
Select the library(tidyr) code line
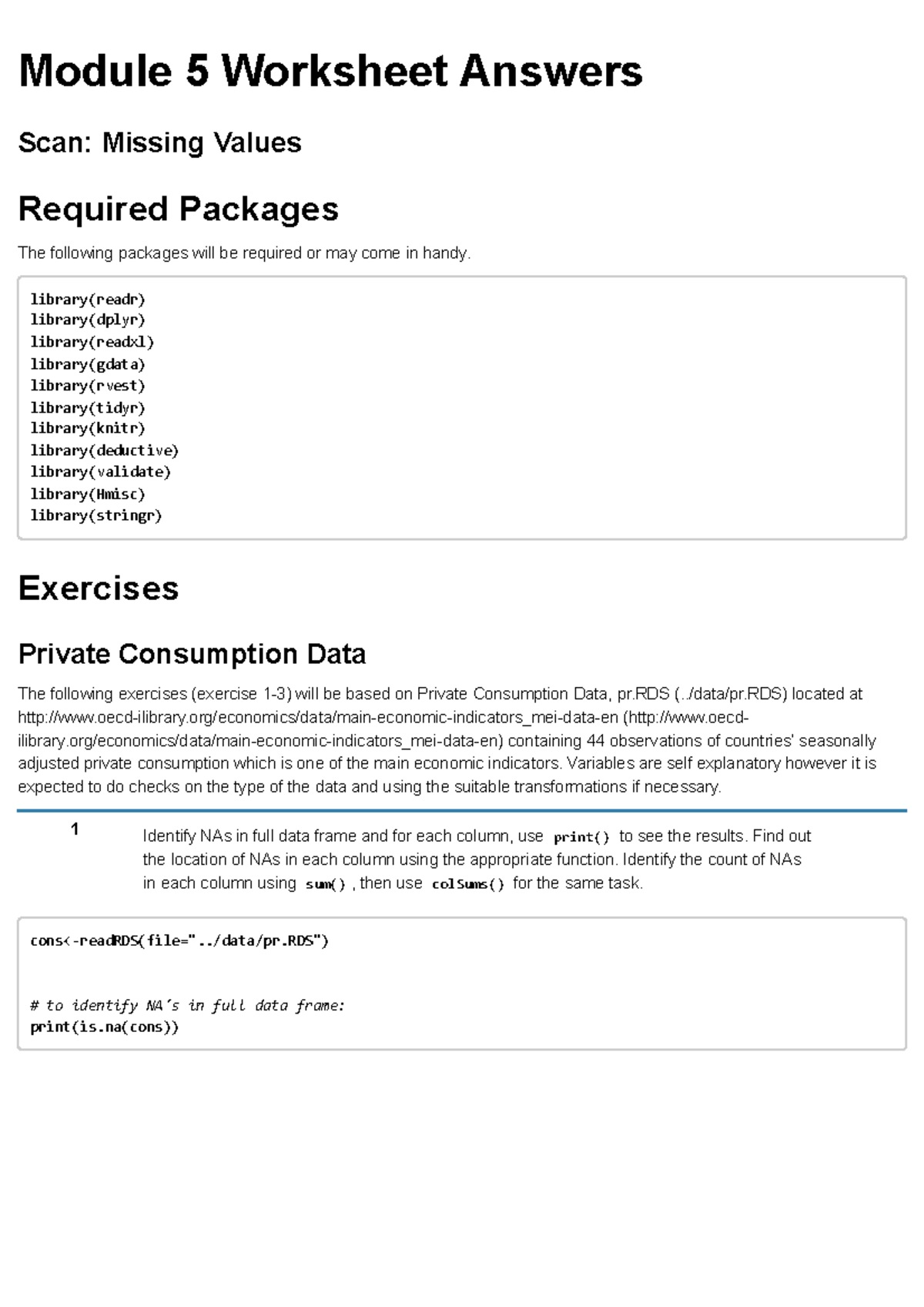tap(88, 407)
